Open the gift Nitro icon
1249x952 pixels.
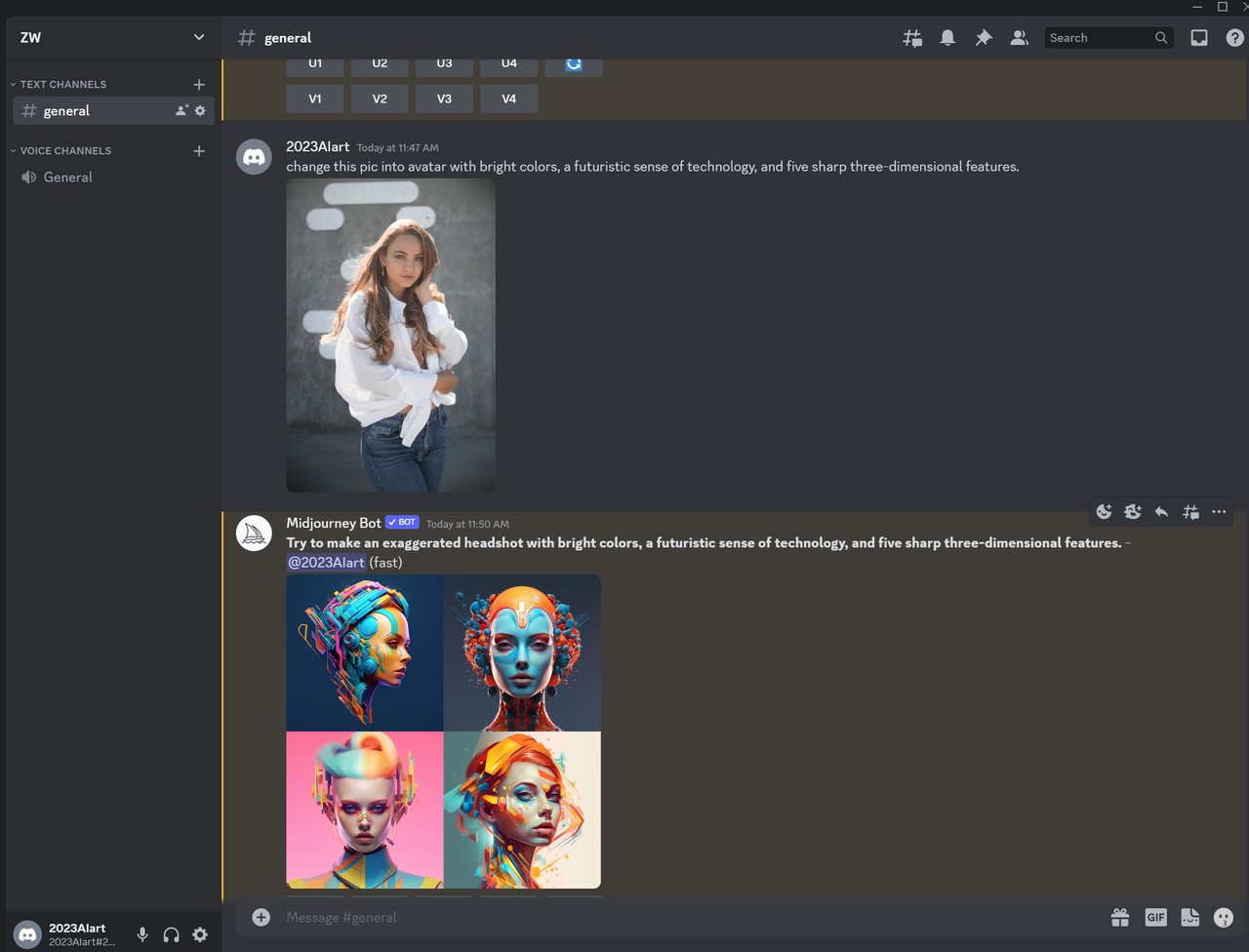click(1120, 917)
